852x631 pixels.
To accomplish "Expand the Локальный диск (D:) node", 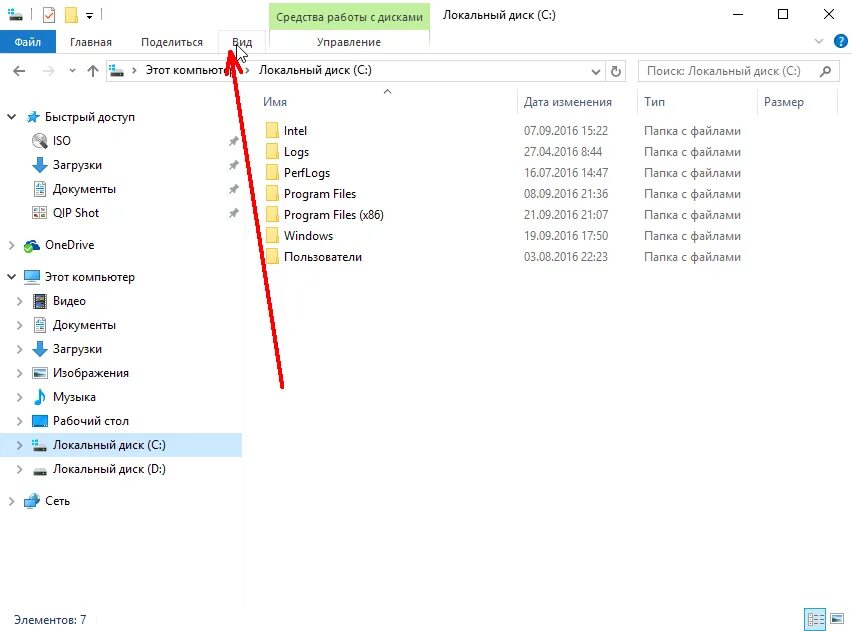I will (x=20, y=469).
